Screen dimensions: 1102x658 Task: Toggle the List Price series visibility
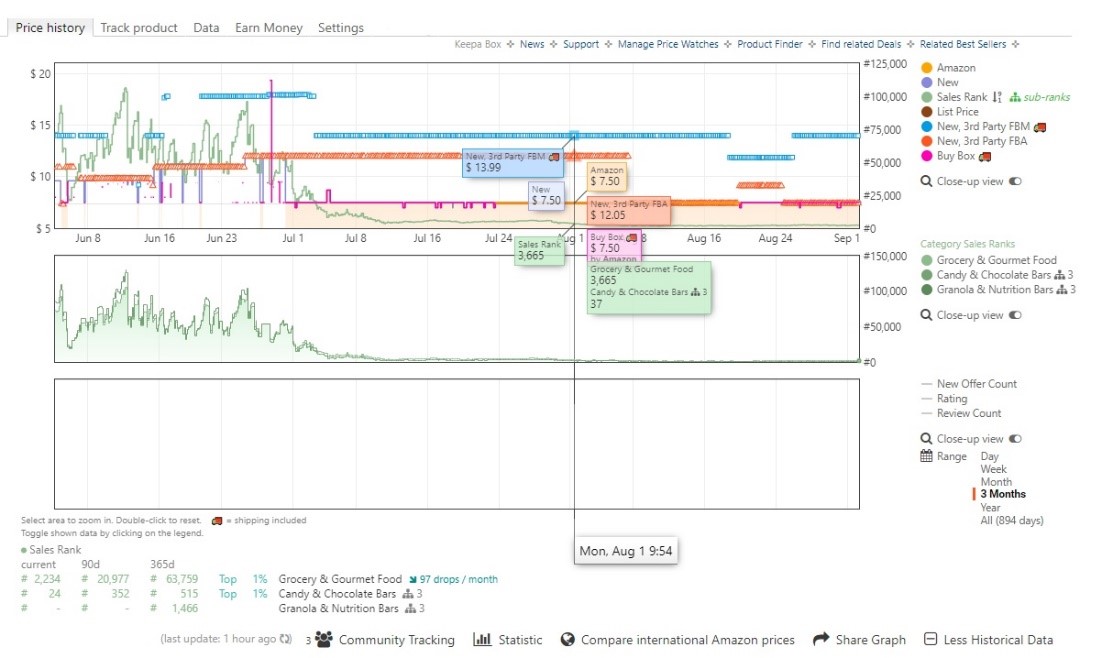point(957,112)
